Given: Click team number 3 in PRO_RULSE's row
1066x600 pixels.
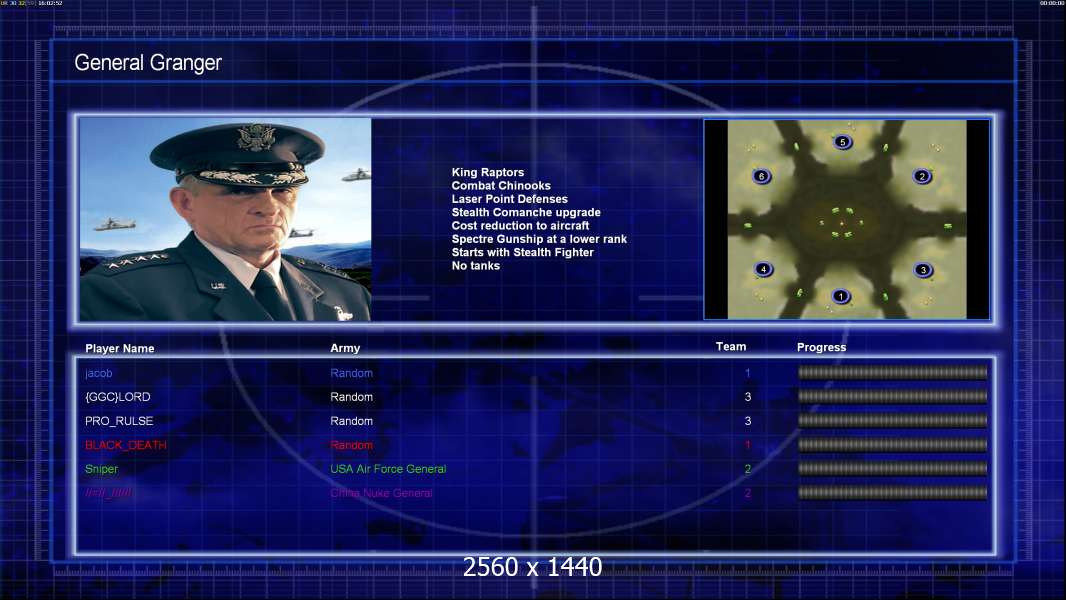Looking at the screenshot, I should [747, 421].
